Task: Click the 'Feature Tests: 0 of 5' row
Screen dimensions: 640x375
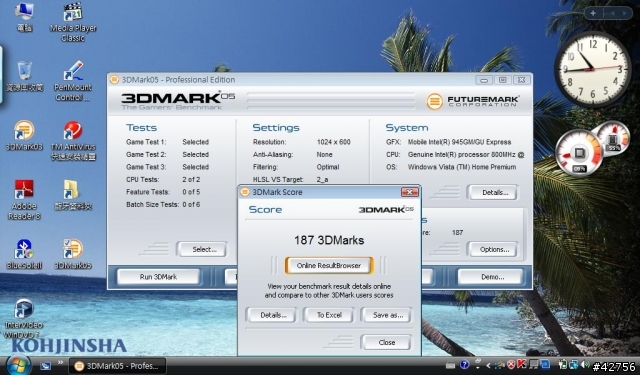Action: tap(163, 192)
